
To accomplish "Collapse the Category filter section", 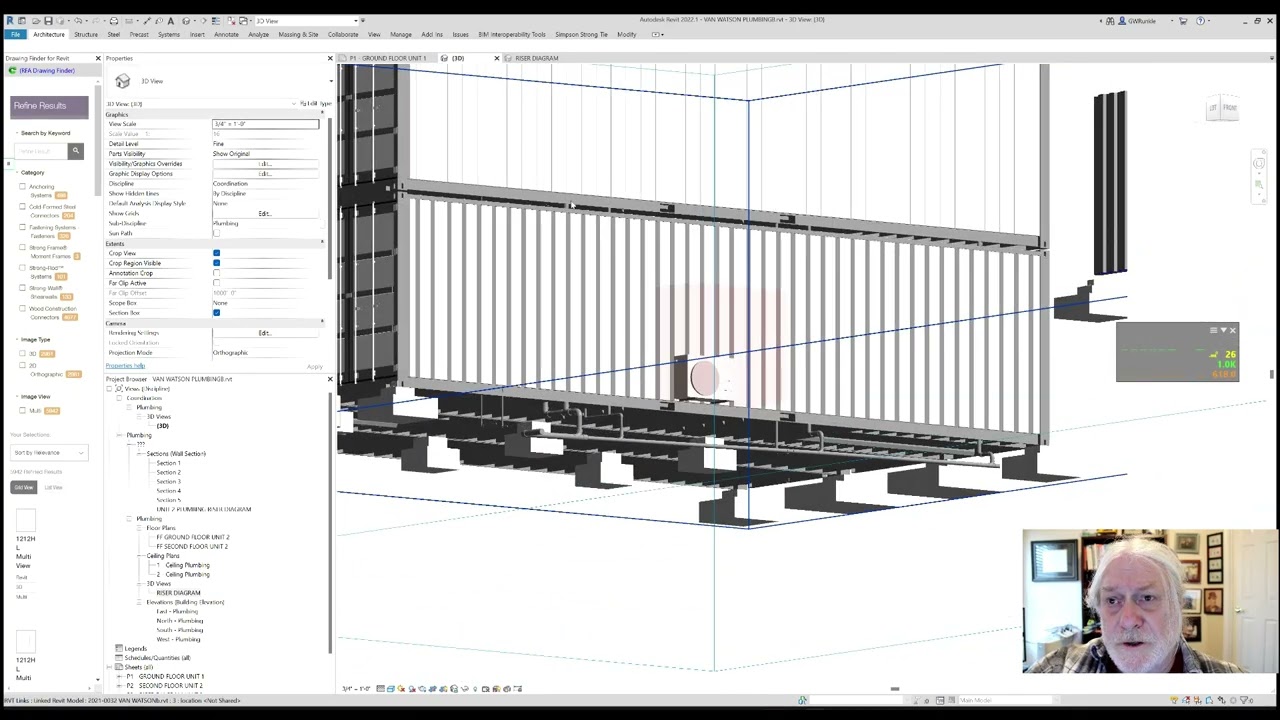I will (15, 172).
